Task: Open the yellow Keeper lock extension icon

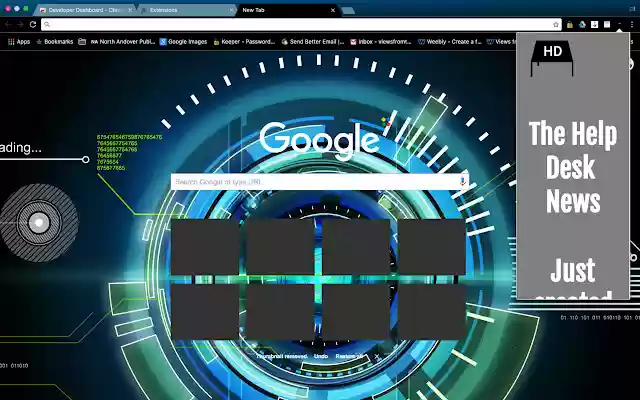Action: pyautogui.click(x=570, y=24)
